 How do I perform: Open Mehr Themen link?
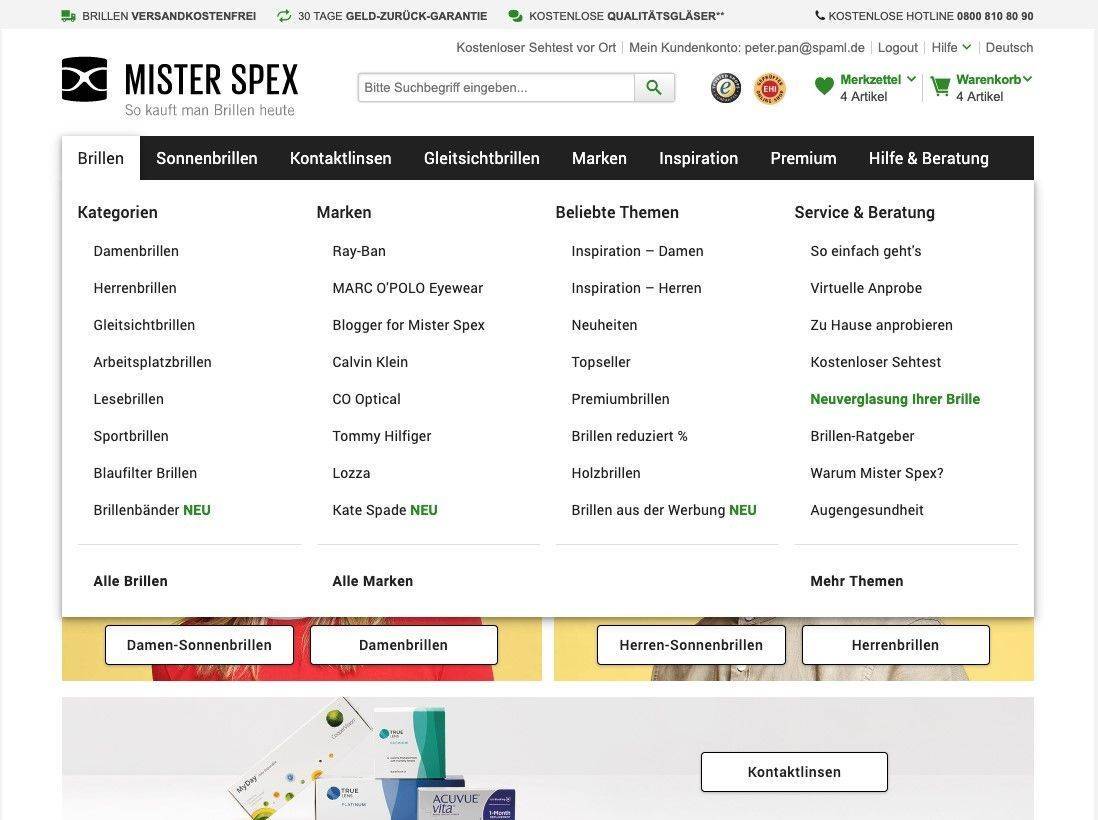pos(856,581)
